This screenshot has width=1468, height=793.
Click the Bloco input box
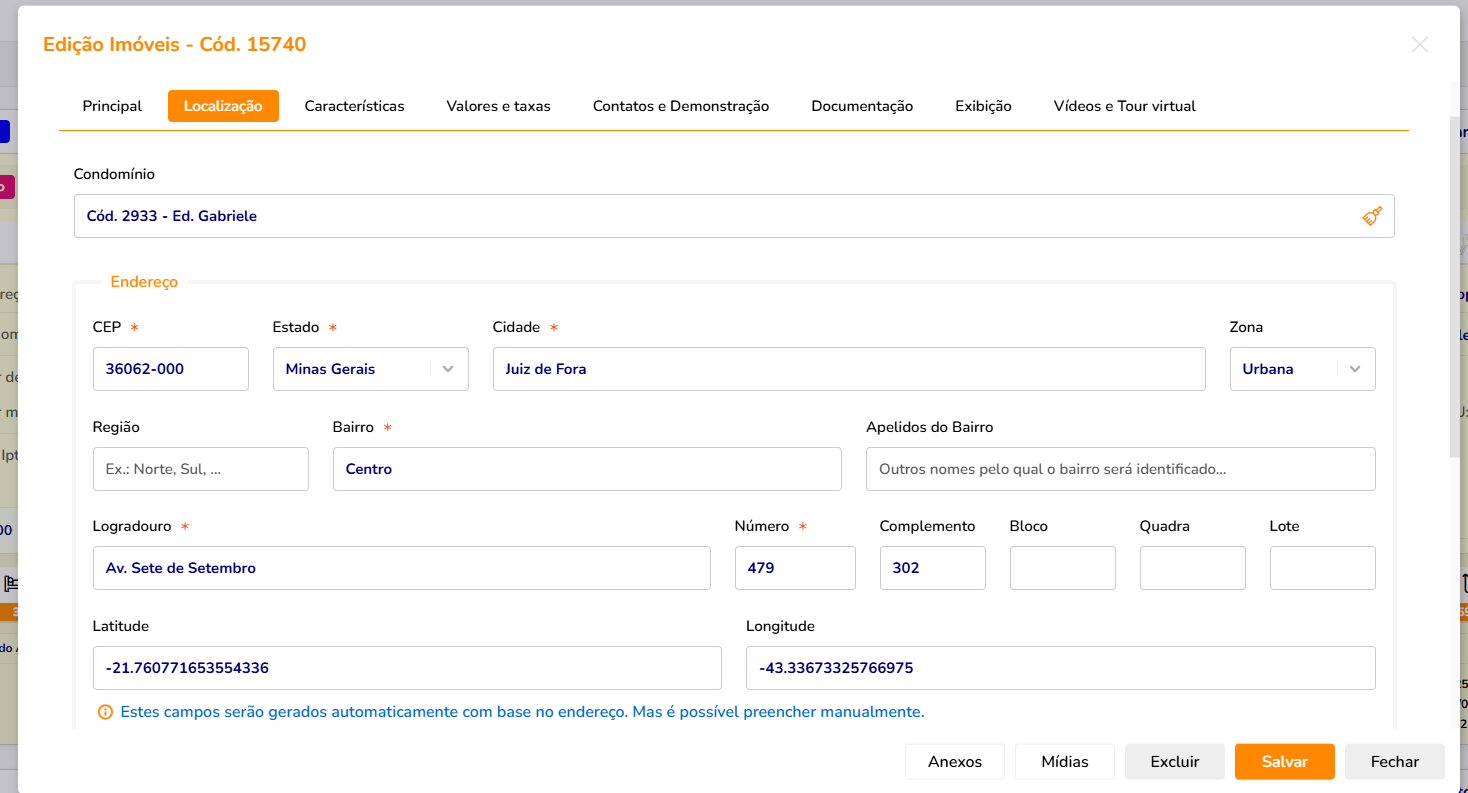[x=1062, y=568]
